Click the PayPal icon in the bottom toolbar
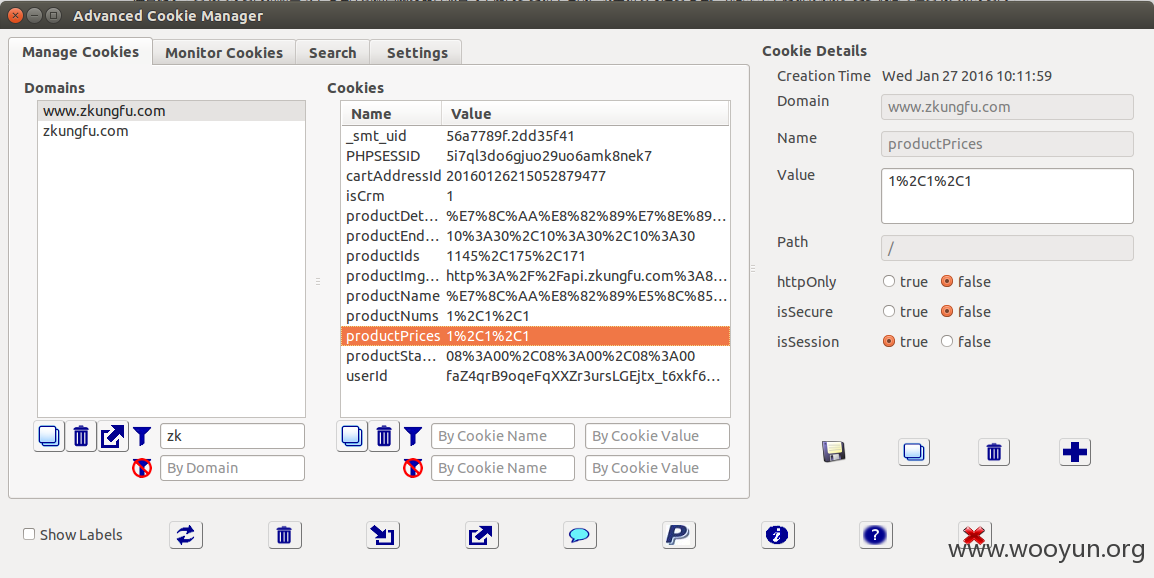Image resolution: width=1154 pixels, height=578 pixels. (x=678, y=535)
